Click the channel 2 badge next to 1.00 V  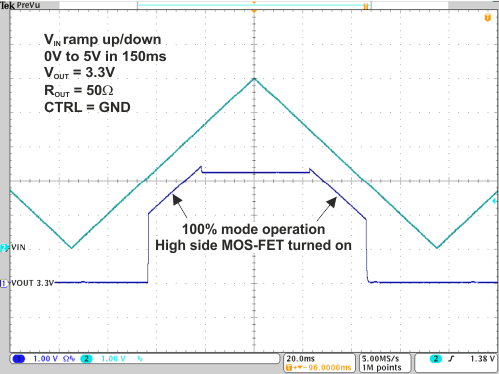pos(87,359)
